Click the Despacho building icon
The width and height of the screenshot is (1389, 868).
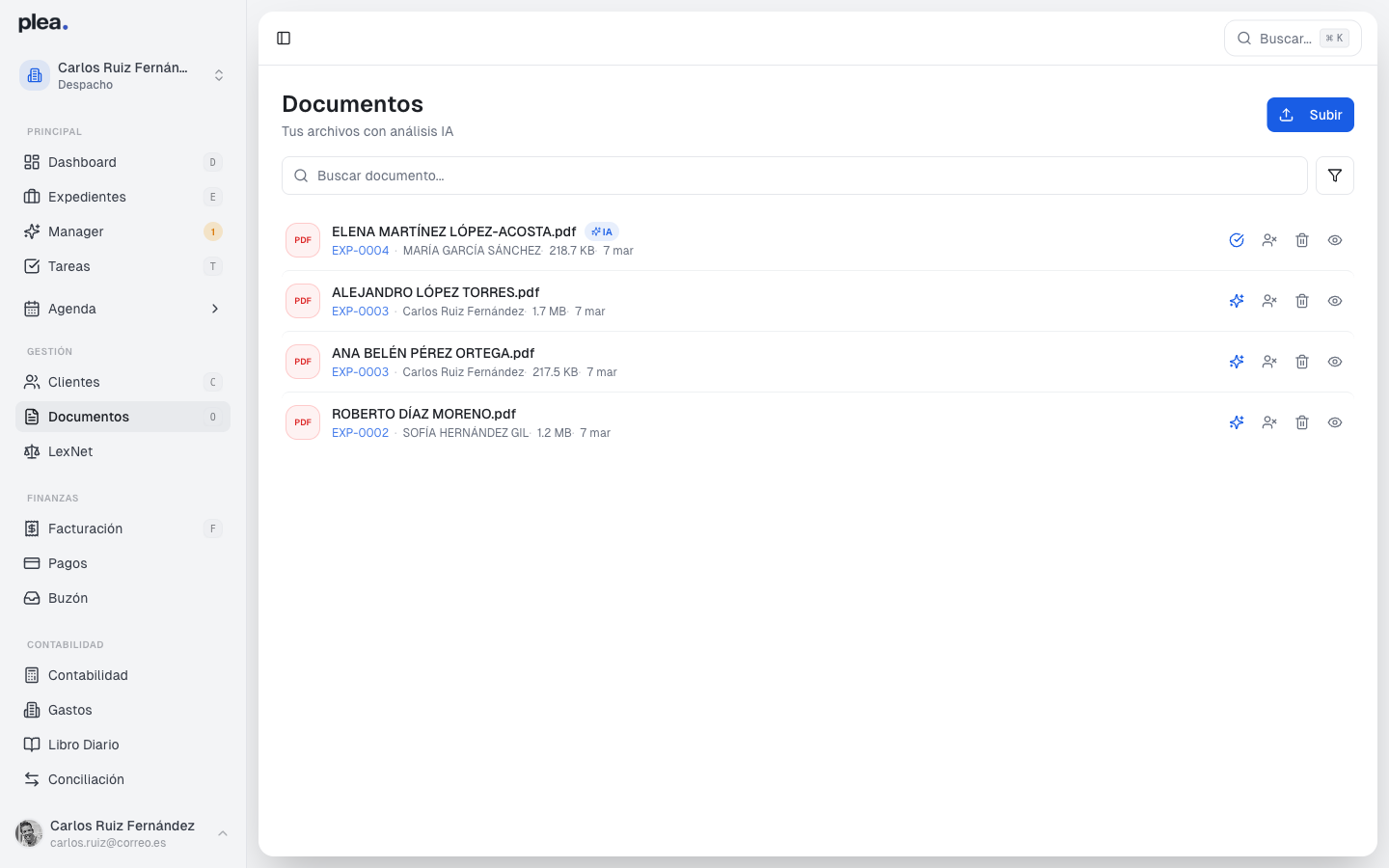point(35,75)
